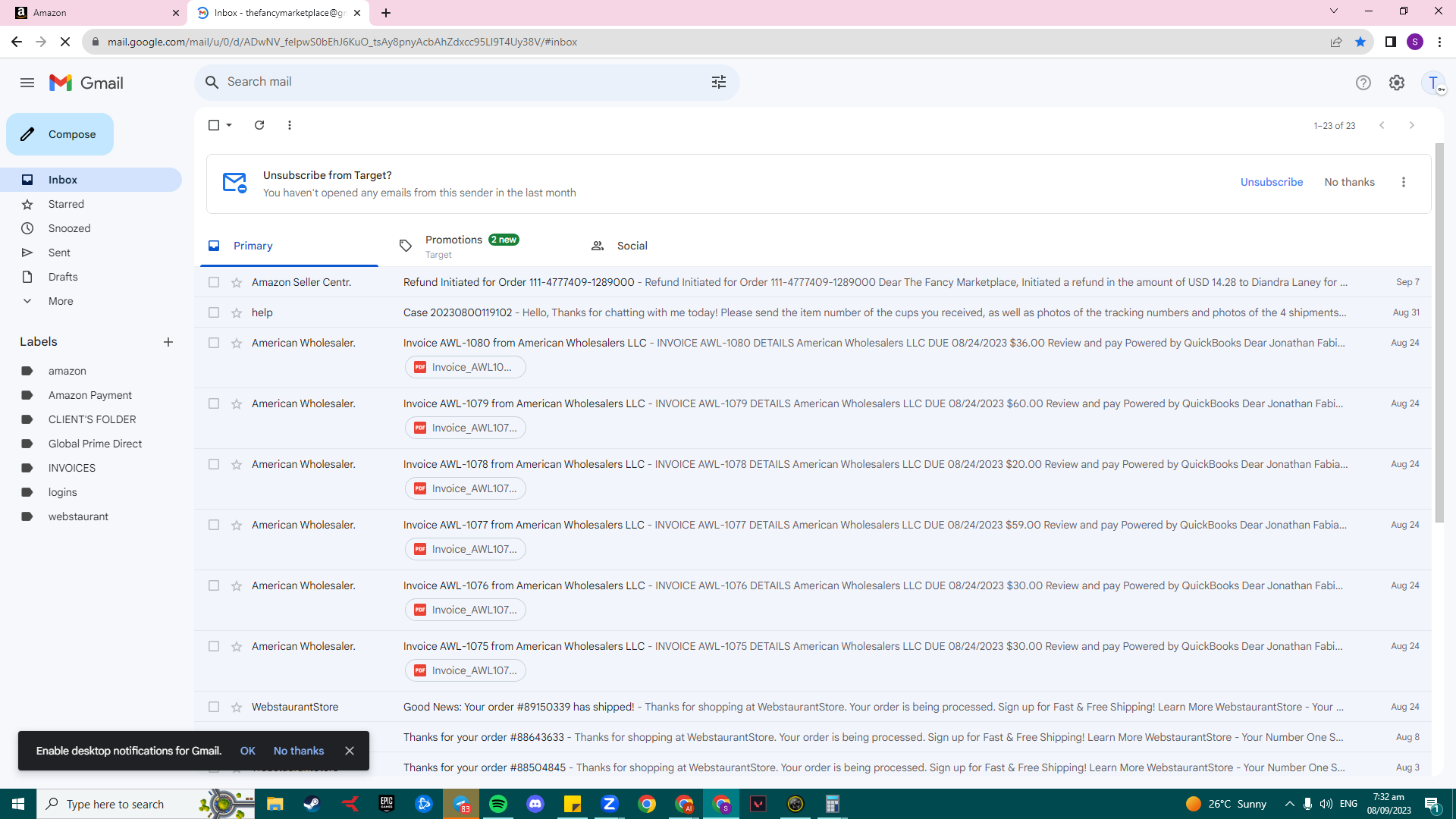Select Invoice AWL-1076 email checkbox
The width and height of the screenshot is (1456, 819).
[214, 585]
